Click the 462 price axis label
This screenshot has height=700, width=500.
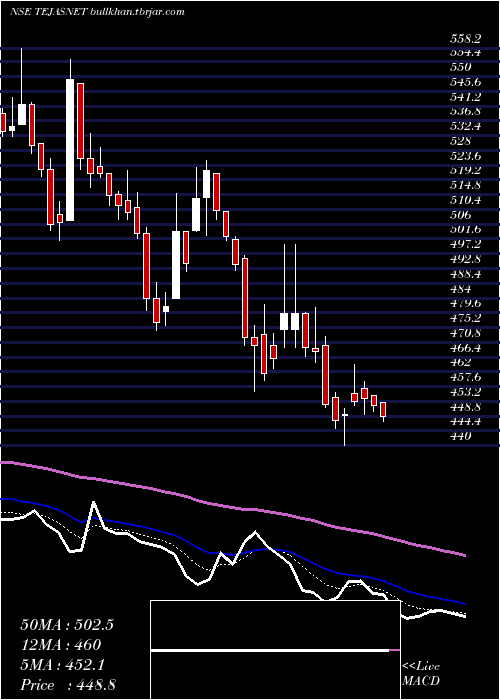click(461, 362)
